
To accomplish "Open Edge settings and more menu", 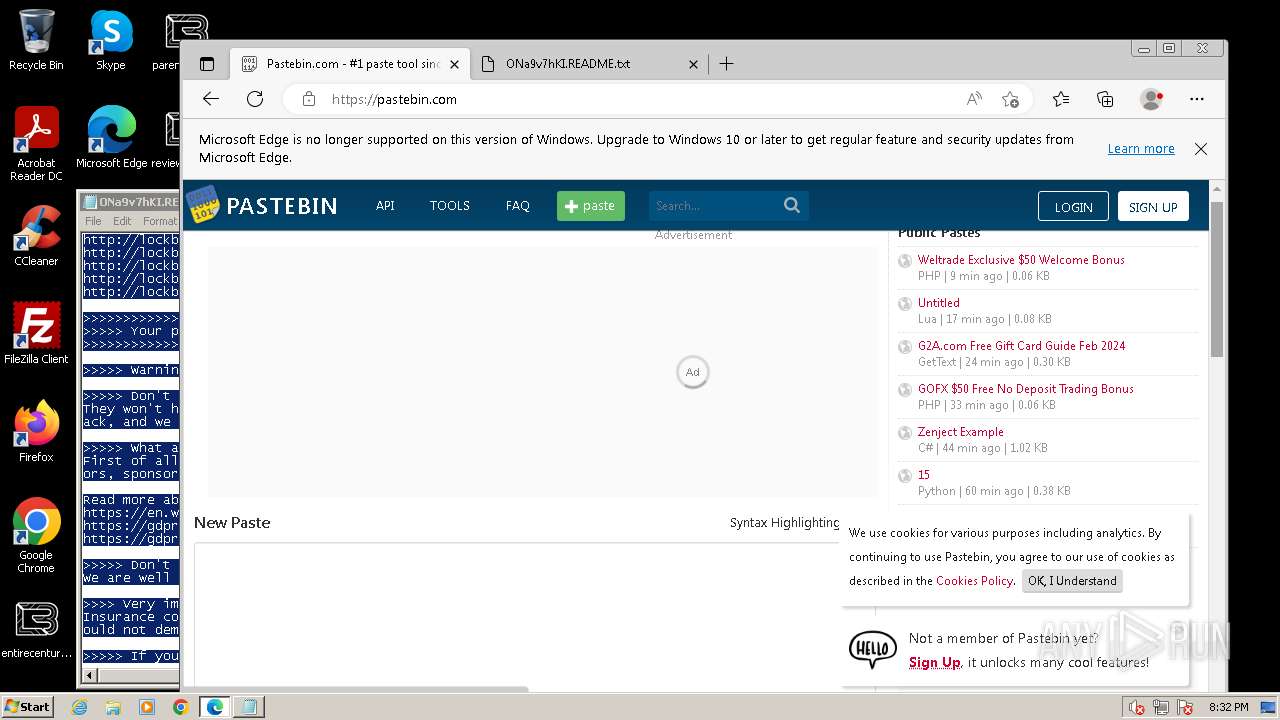I will (x=1197, y=99).
